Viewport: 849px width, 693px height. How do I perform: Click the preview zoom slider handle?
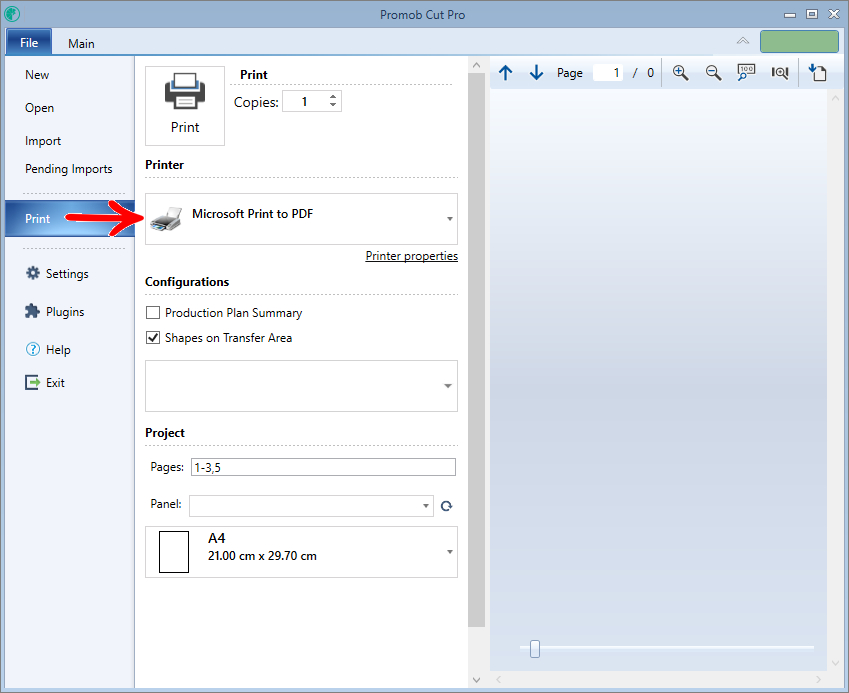[x=534, y=648]
